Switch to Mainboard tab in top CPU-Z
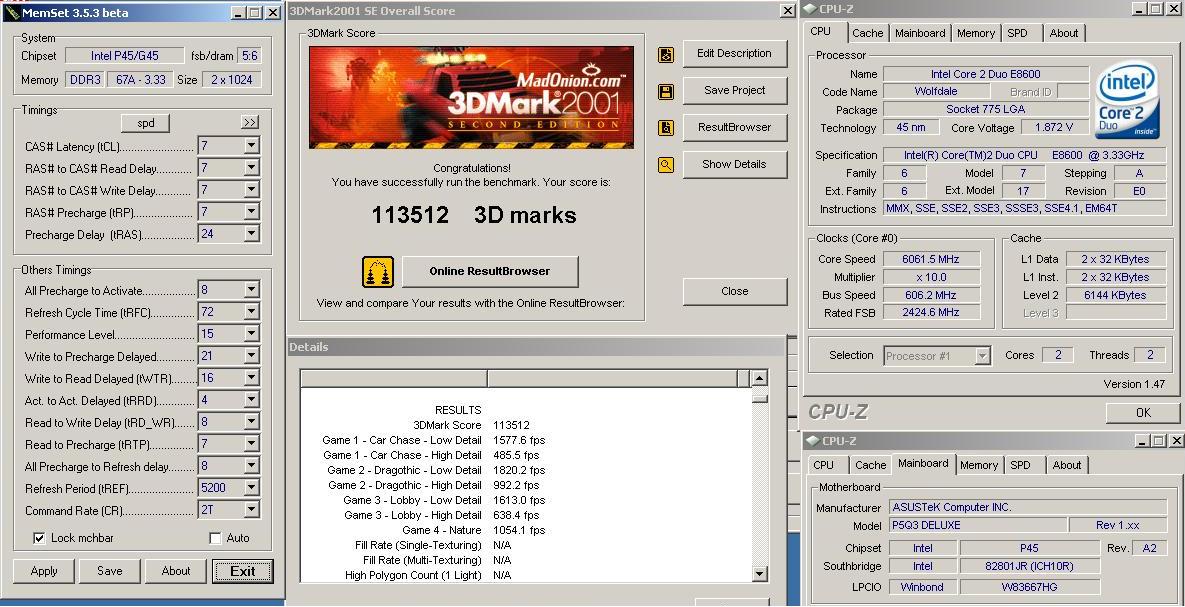1185x607 pixels. coord(920,33)
